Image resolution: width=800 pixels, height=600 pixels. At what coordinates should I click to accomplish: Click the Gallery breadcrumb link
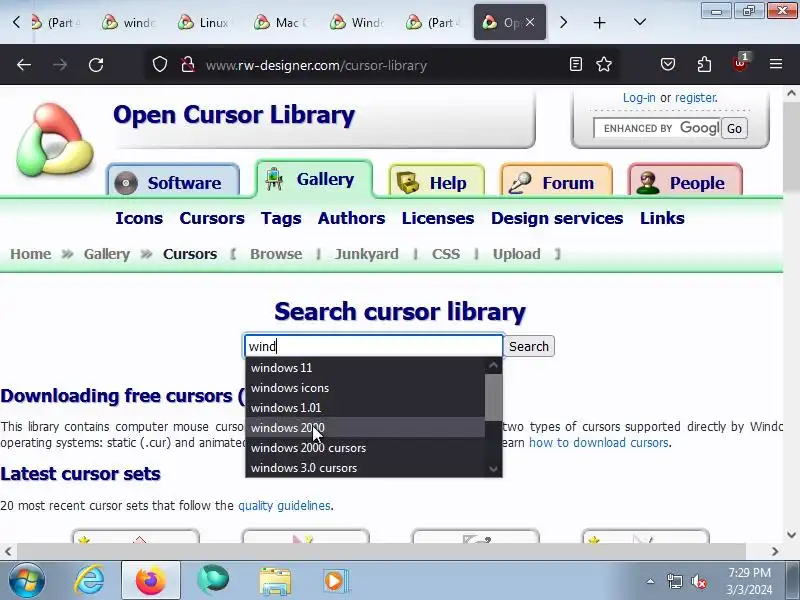(x=107, y=254)
